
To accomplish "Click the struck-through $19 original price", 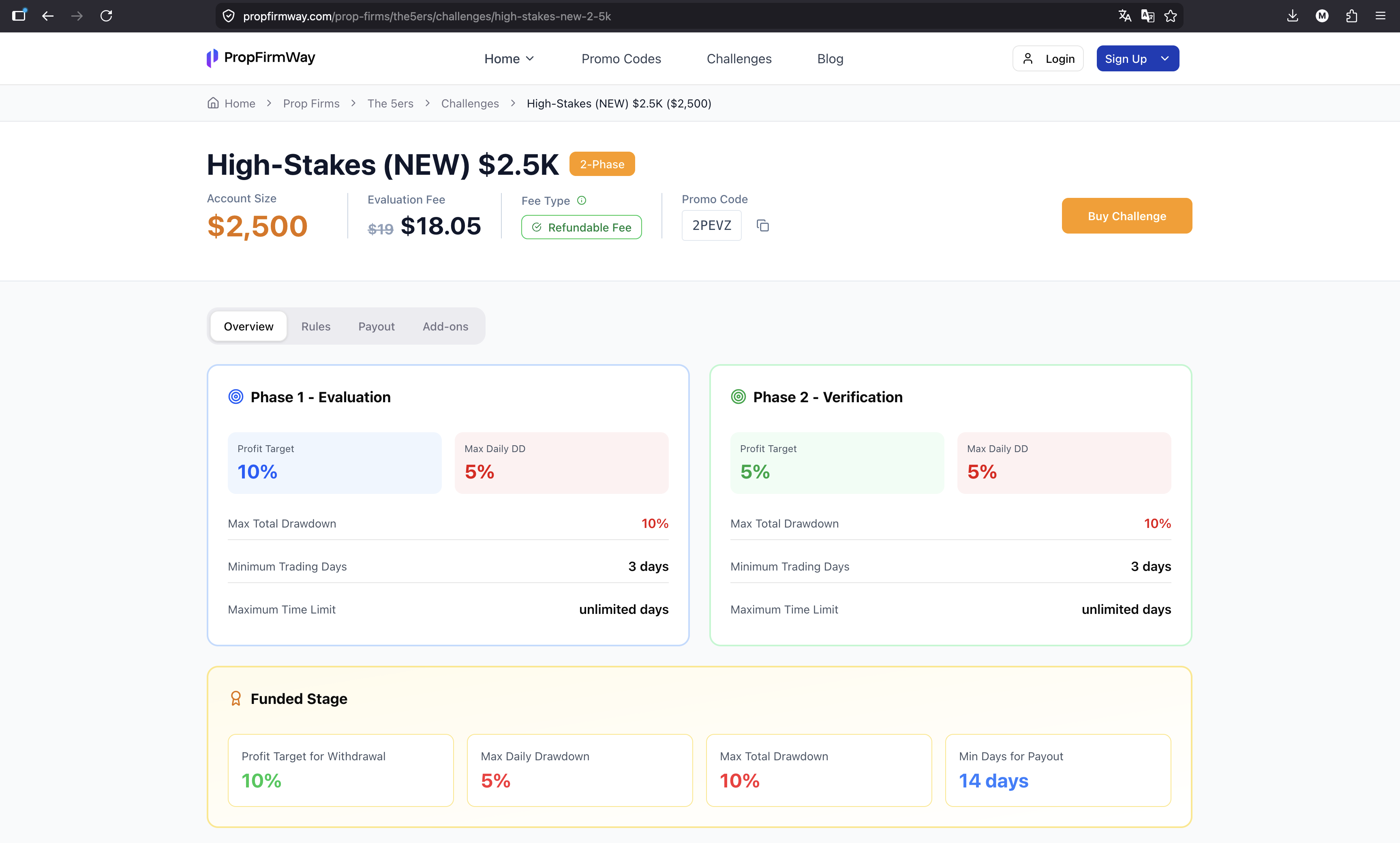I will pyautogui.click(x=380, y=229).
